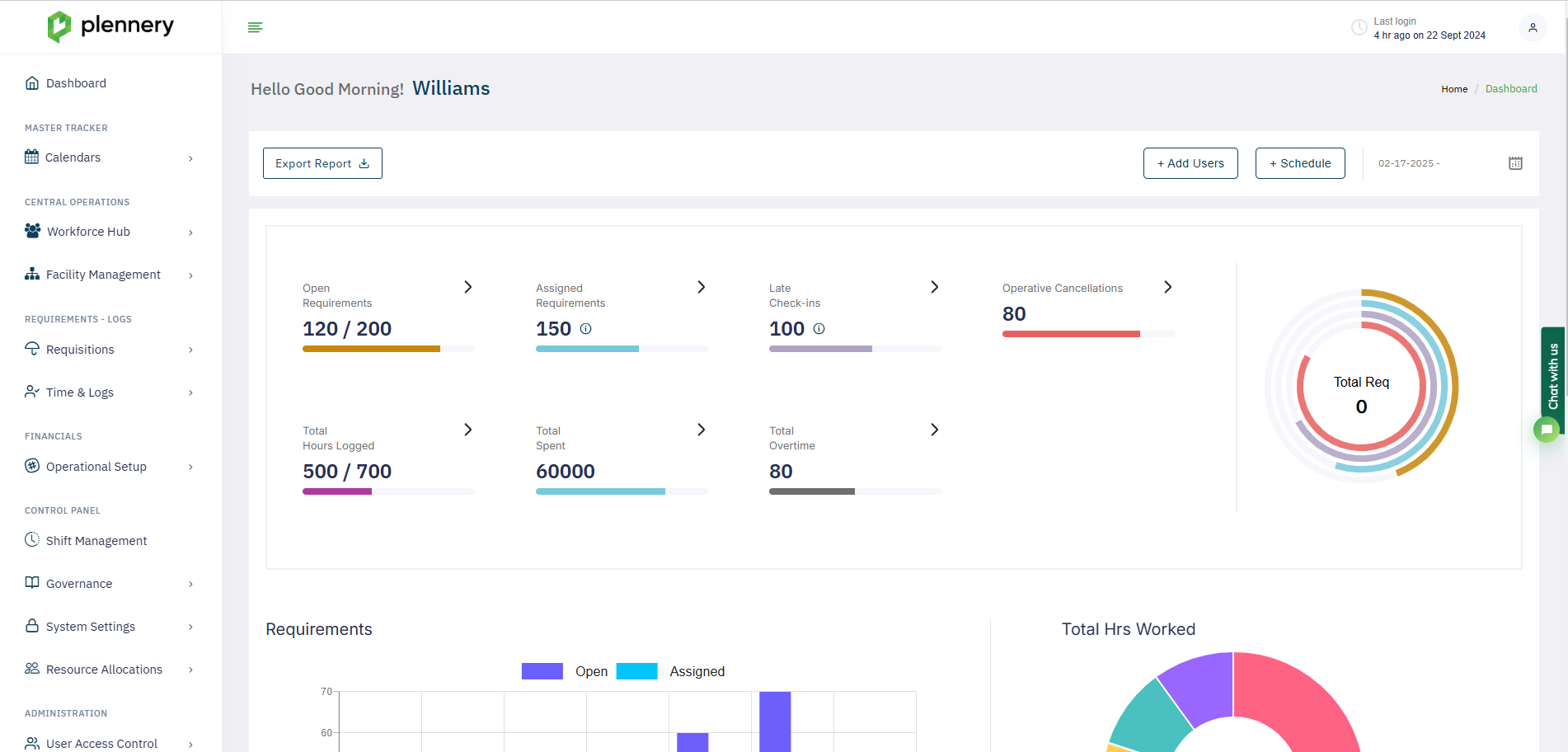Toggle the Open series in chart legend
The image size is (1568, 752).
(x=565, y=671)
